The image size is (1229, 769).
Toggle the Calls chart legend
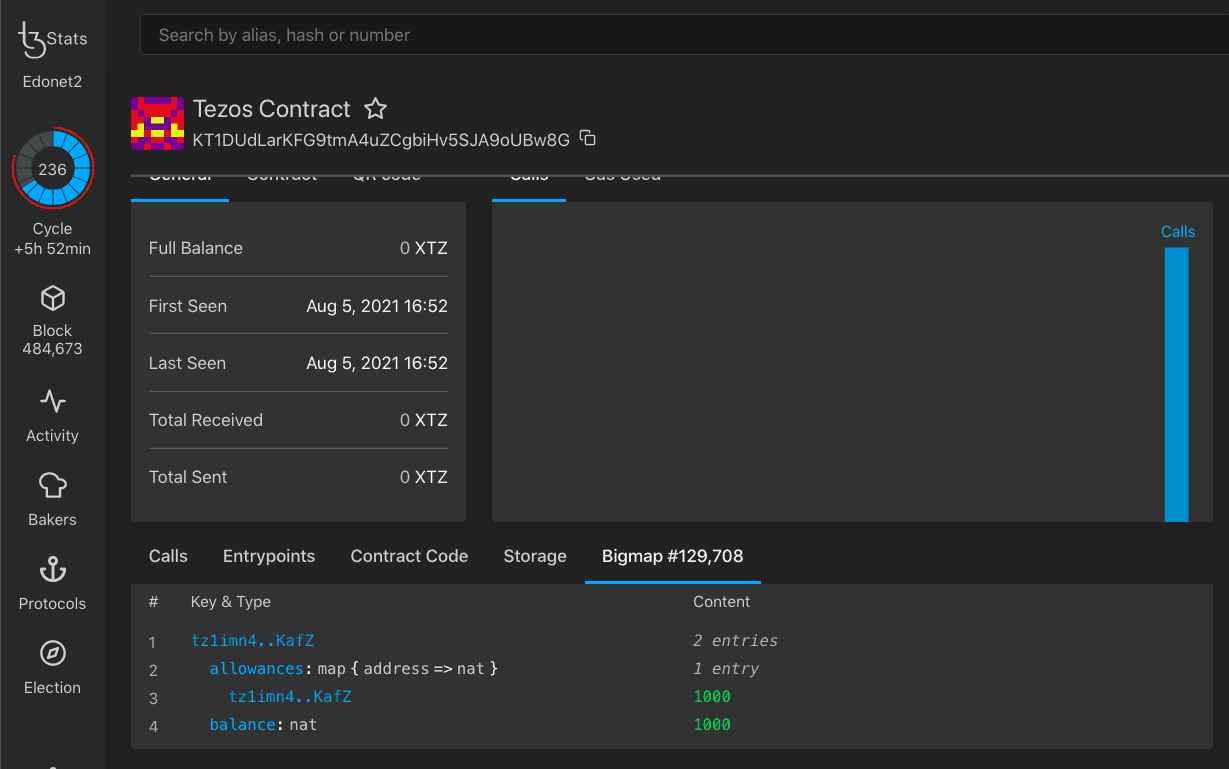[x=1177, y=232]
